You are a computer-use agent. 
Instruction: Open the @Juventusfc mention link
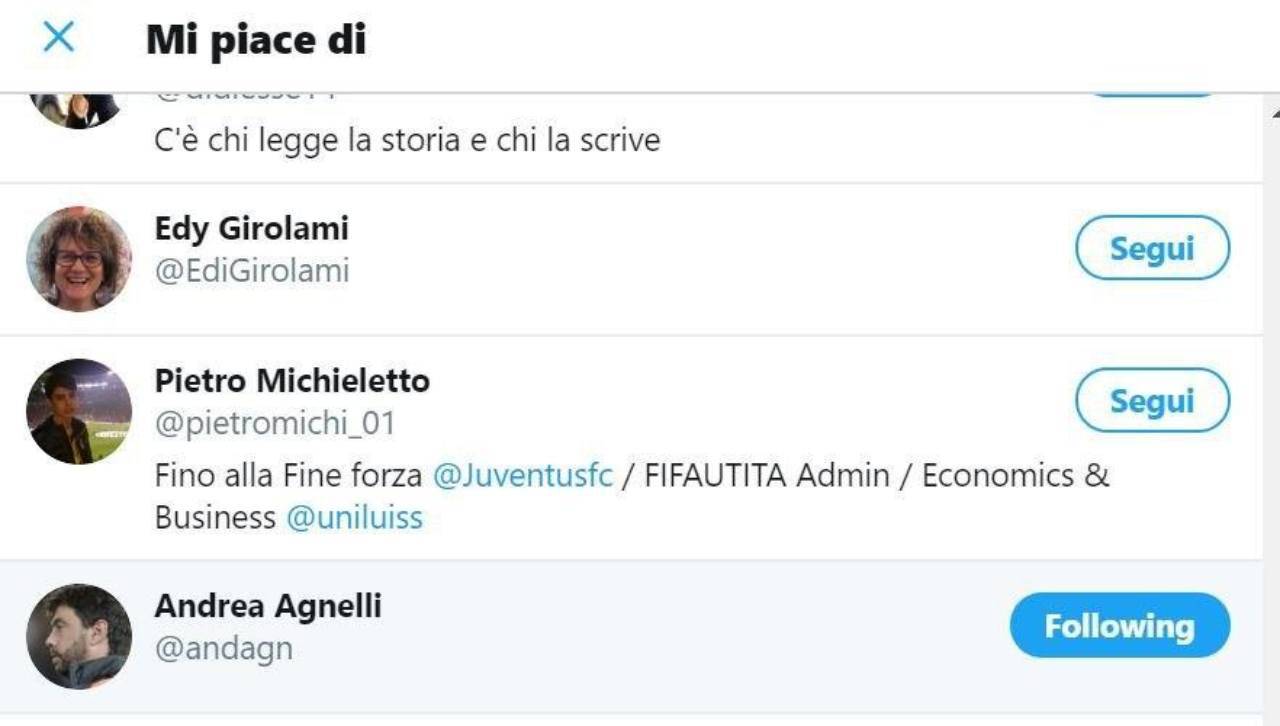pos(522,475)
